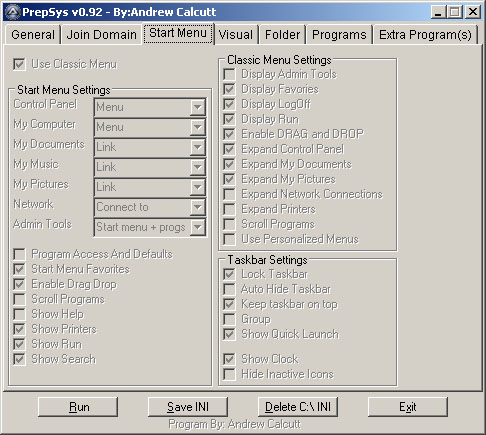Click the Save INI button
Screen dimensions: 486x435
pos(188,407)
